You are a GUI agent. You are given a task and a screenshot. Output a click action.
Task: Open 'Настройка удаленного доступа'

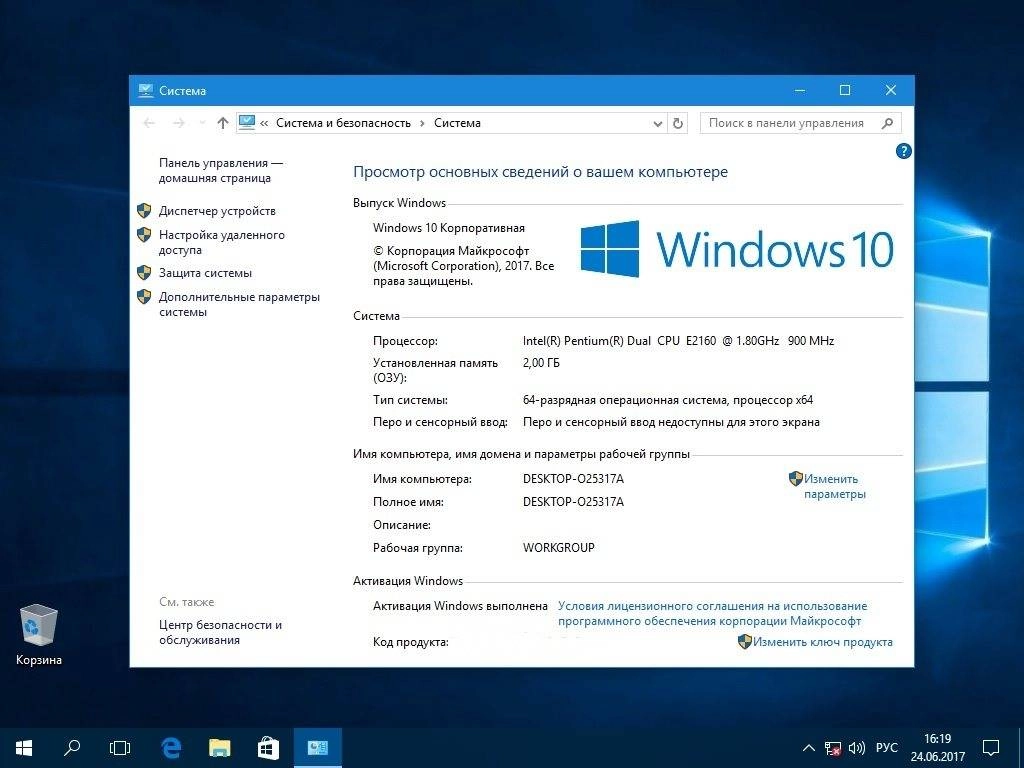(221, 242)
